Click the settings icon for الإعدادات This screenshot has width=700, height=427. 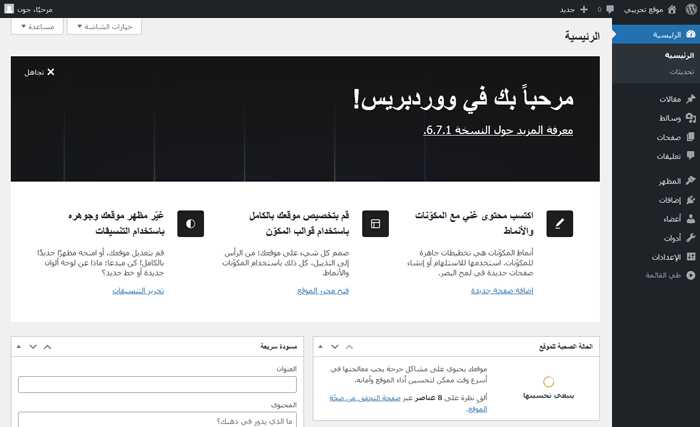tap(691, 256)
